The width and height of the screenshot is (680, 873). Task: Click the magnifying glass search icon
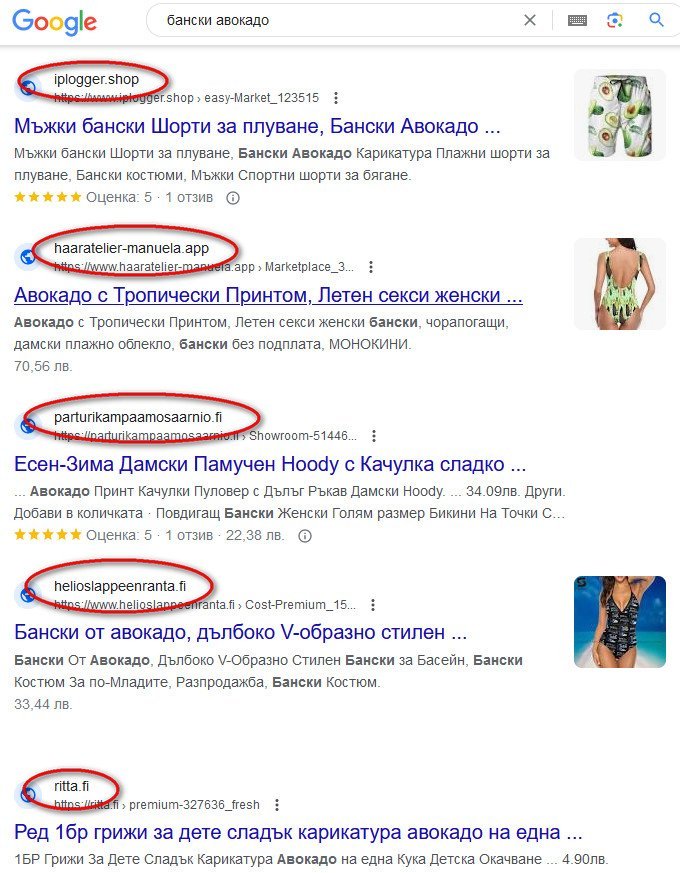[x=657, y=20]
